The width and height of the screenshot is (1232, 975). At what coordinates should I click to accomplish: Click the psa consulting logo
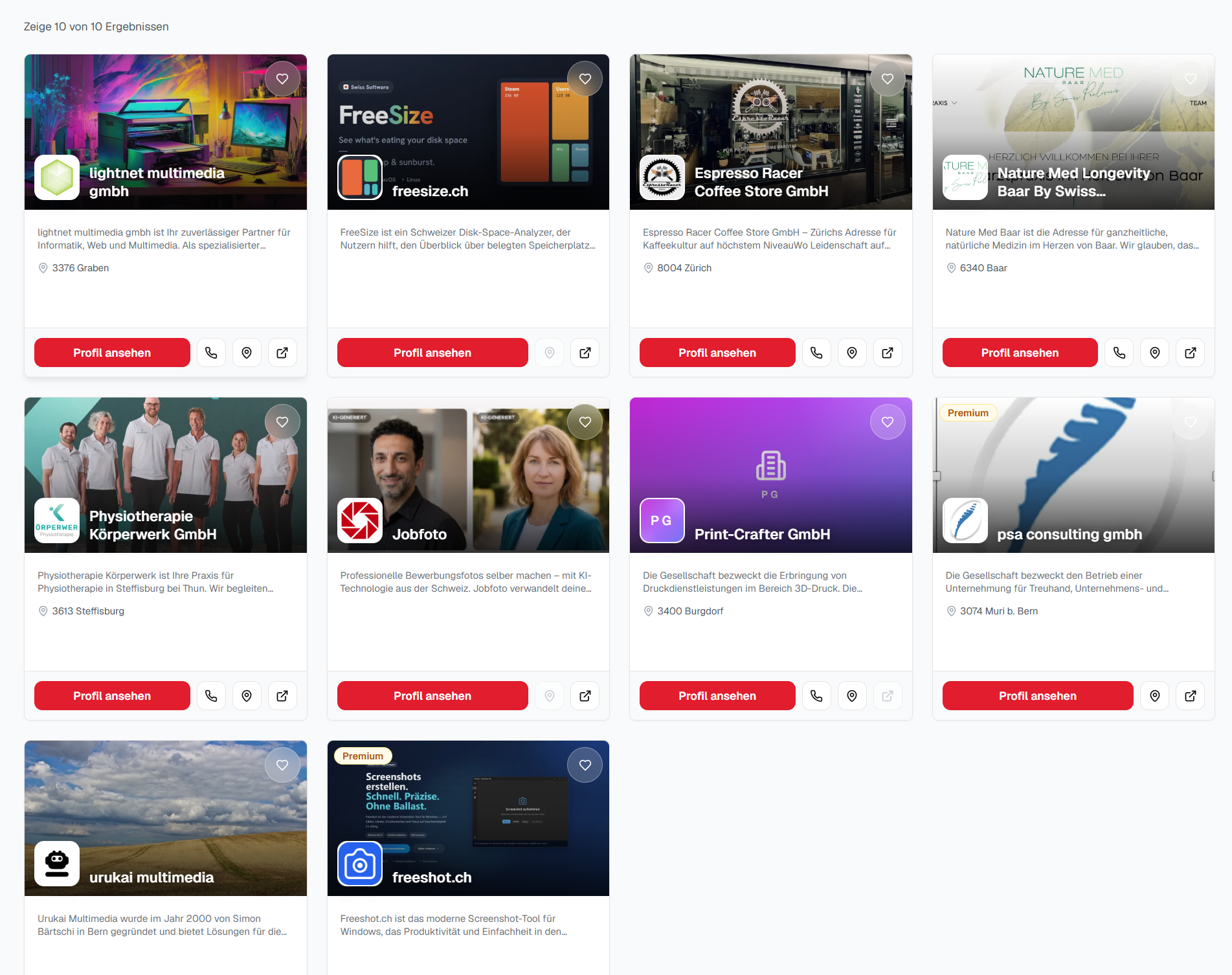pyautogui.click(x=965, y=521)
